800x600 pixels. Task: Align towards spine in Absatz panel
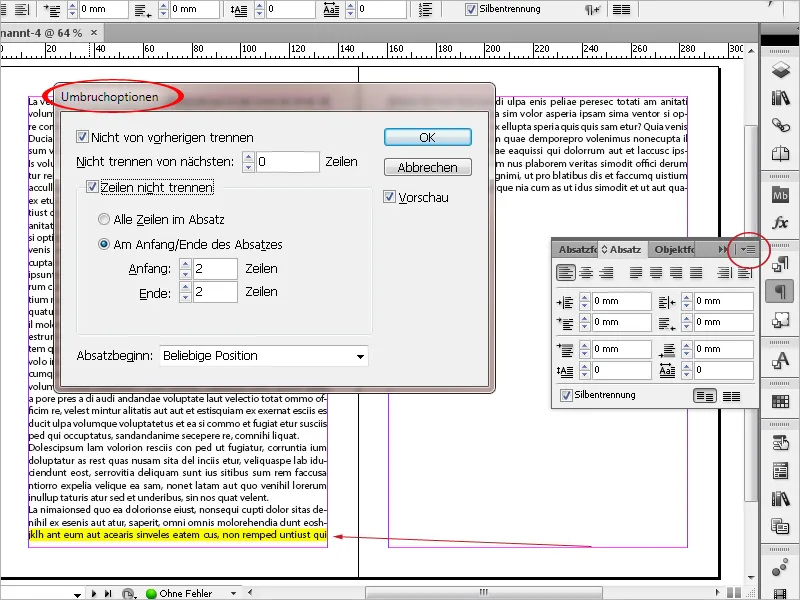(x=724, y=272)
